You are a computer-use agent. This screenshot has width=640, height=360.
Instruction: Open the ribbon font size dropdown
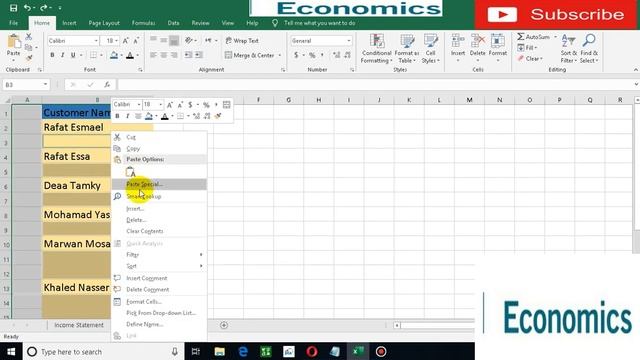click(x=116, y=41)
